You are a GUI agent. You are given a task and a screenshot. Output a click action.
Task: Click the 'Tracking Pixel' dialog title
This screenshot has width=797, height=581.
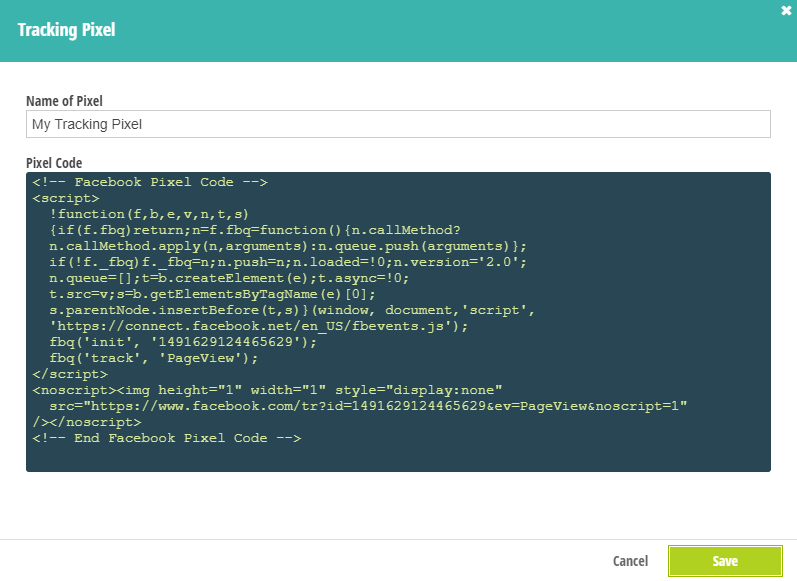tap(67, 30)
